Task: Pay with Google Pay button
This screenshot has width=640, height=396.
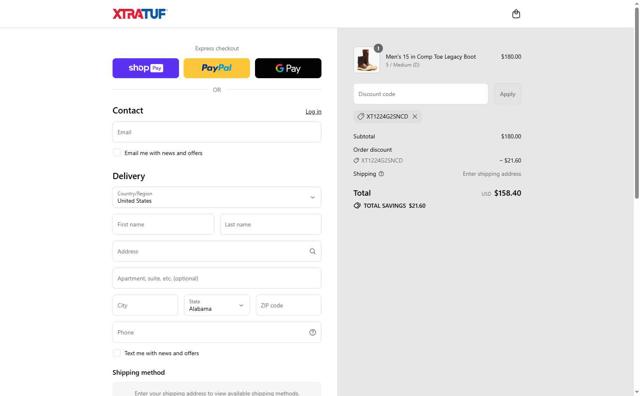Action: 288,68
